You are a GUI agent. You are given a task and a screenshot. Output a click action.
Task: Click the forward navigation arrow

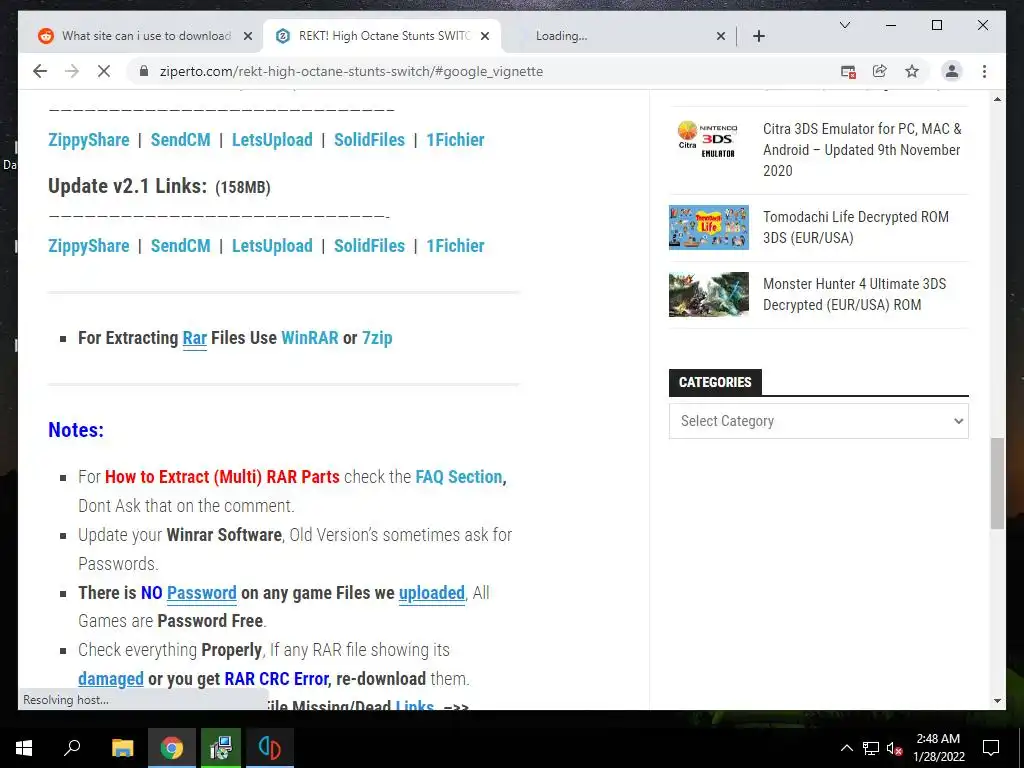[72, 71]
